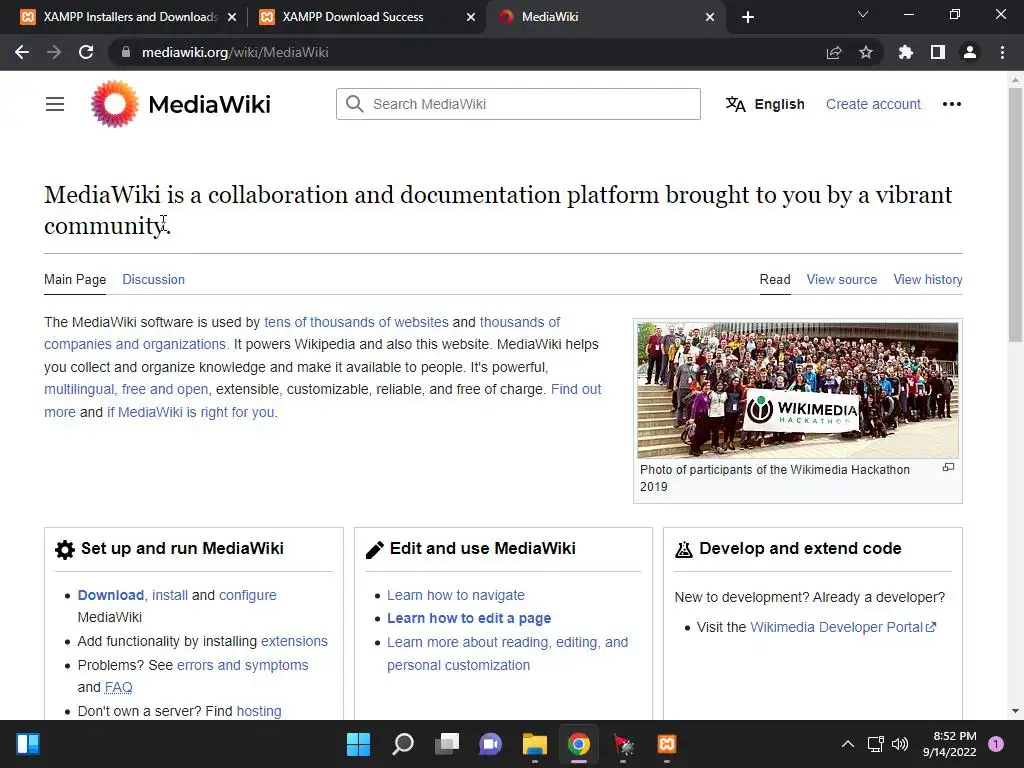Toggle Chrome side panel icon
Screen dimensions: 1024x768
point(938,52)
